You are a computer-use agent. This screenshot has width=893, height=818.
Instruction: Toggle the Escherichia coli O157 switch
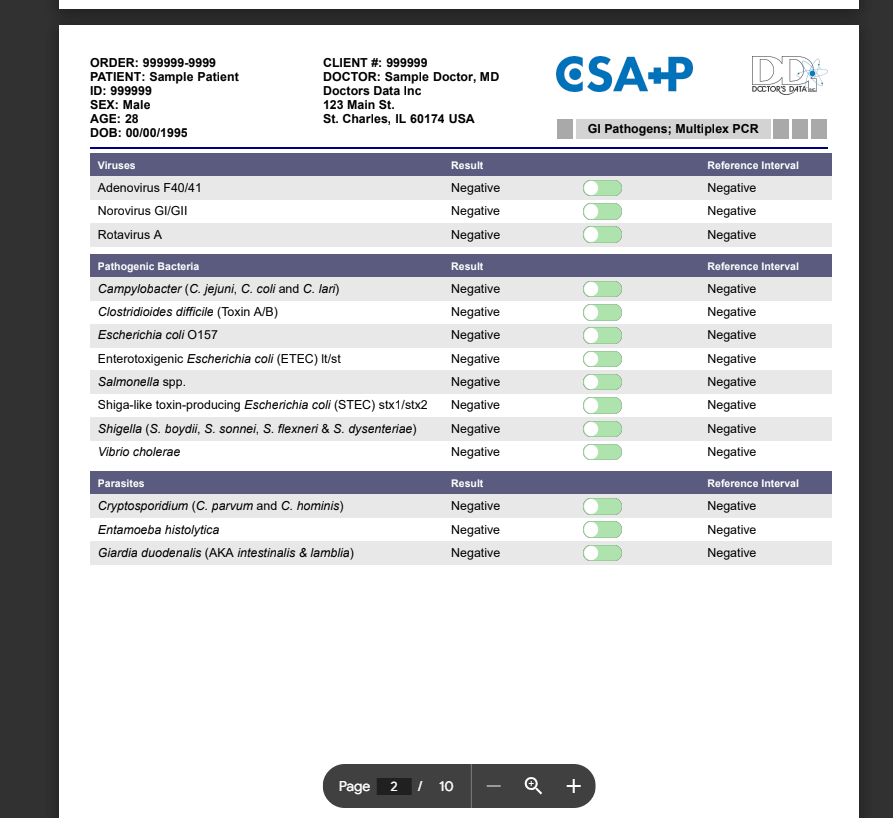point(602,335)
